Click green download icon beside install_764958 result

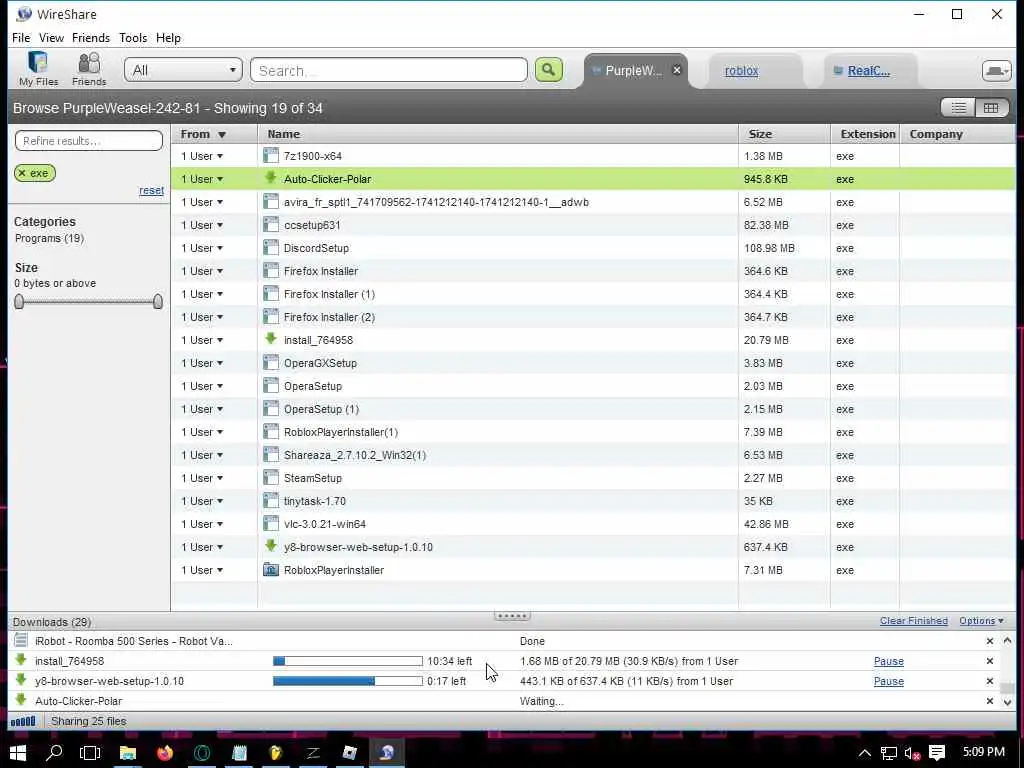tap(270, 338)
